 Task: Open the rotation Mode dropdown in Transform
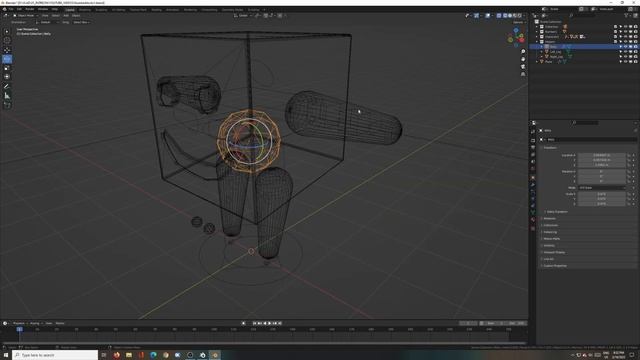point(601,188)
